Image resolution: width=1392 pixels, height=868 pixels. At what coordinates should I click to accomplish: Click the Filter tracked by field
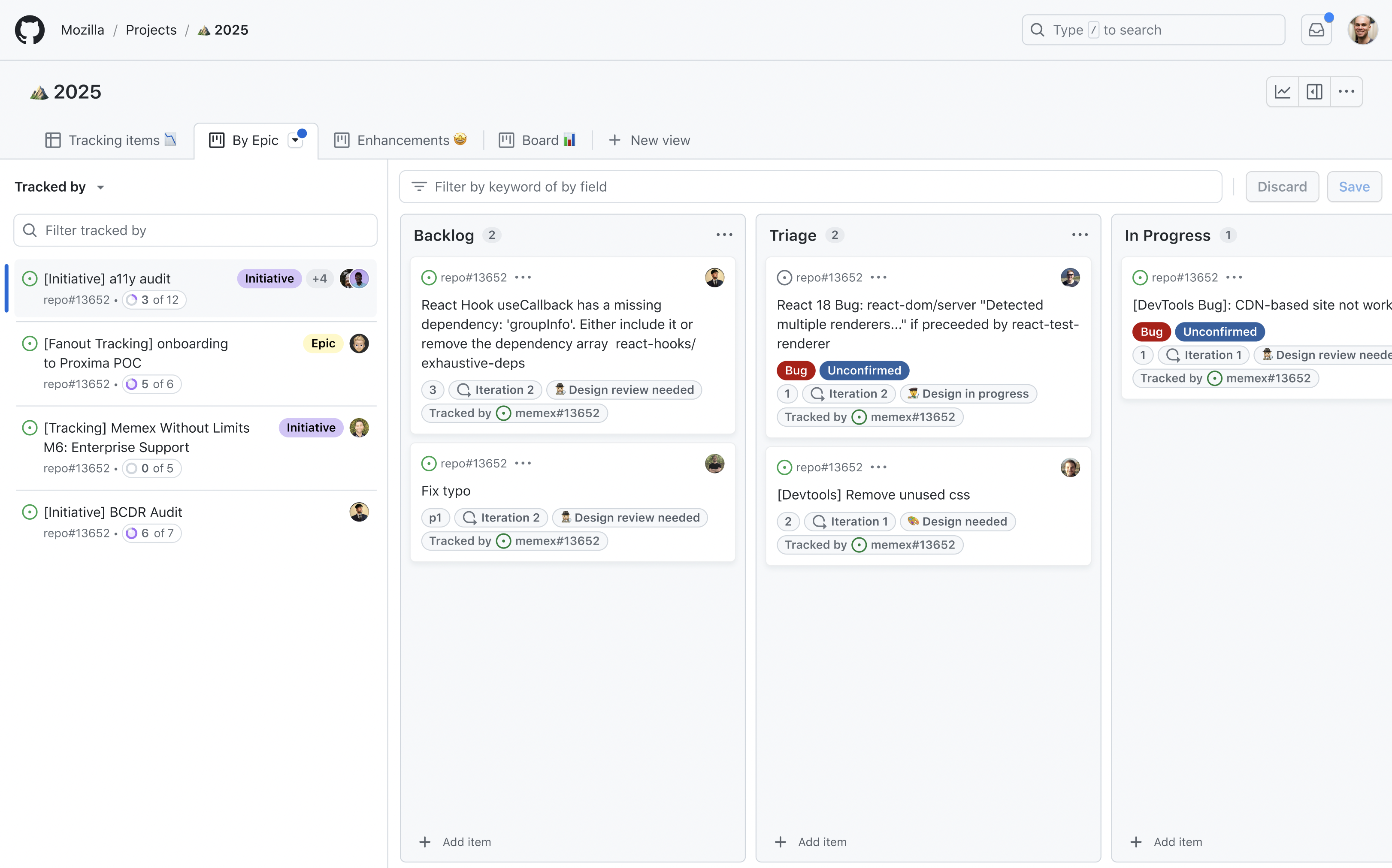coord(195,231)
